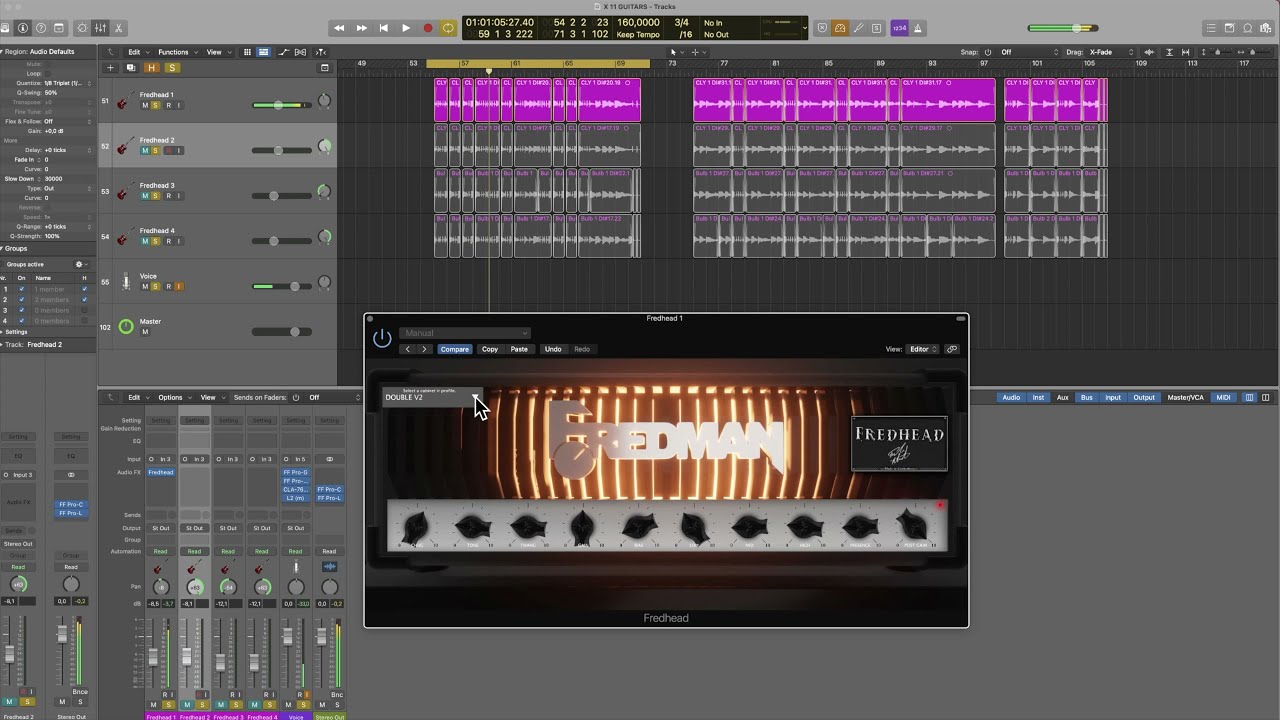Screen dimensions: 1280x720
Task: Expand the Track: Fredhead 2 inspector section
Action: click(x=3, y=344)
